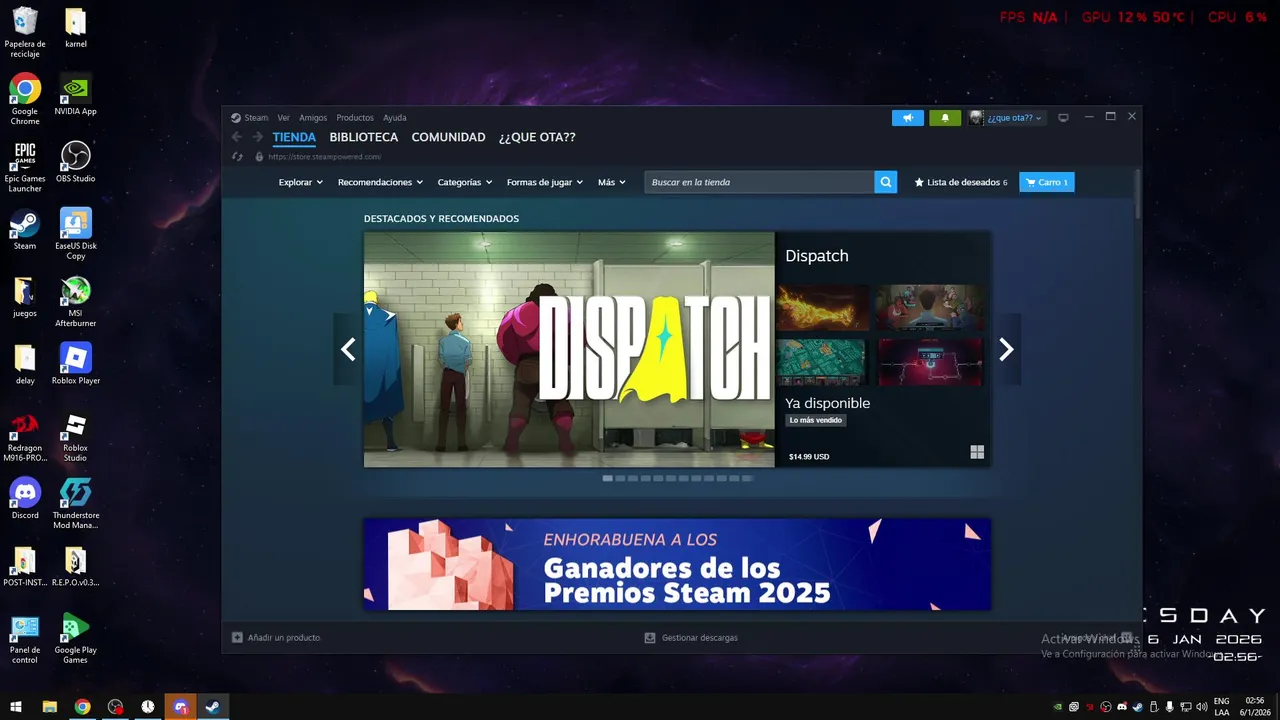Image resolution: width=1280 pixels, height=720 pixels.
Task: Launch OBS Studio from desktop
Action: pyautogui.click(x=76, y=162)
